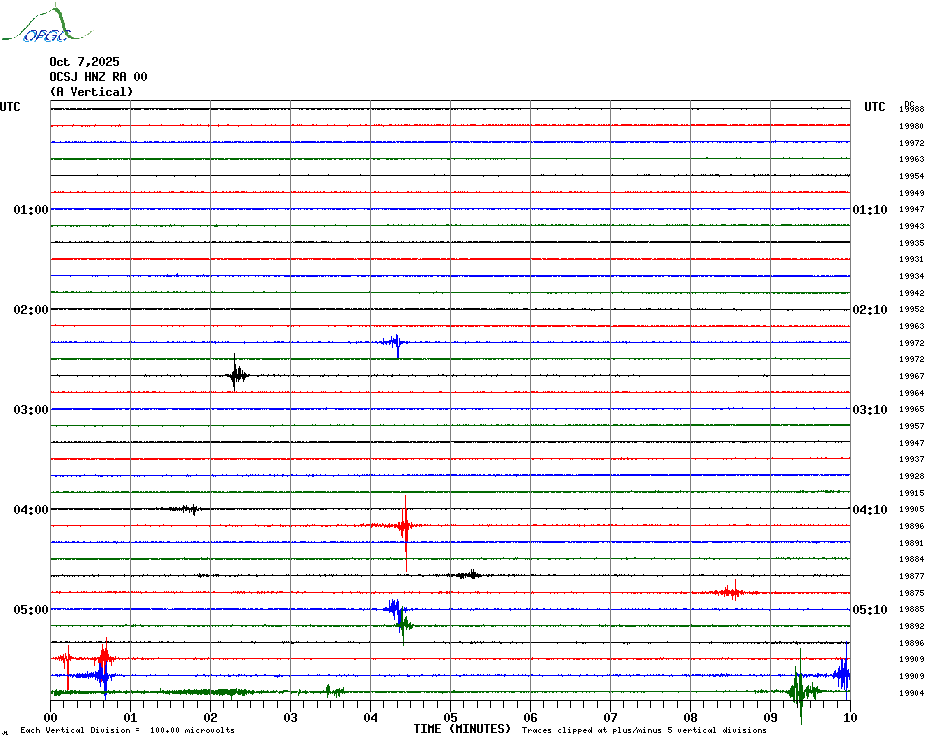Click the 02:10 time label on right
The image size is (930, 744).
(869, 310)
